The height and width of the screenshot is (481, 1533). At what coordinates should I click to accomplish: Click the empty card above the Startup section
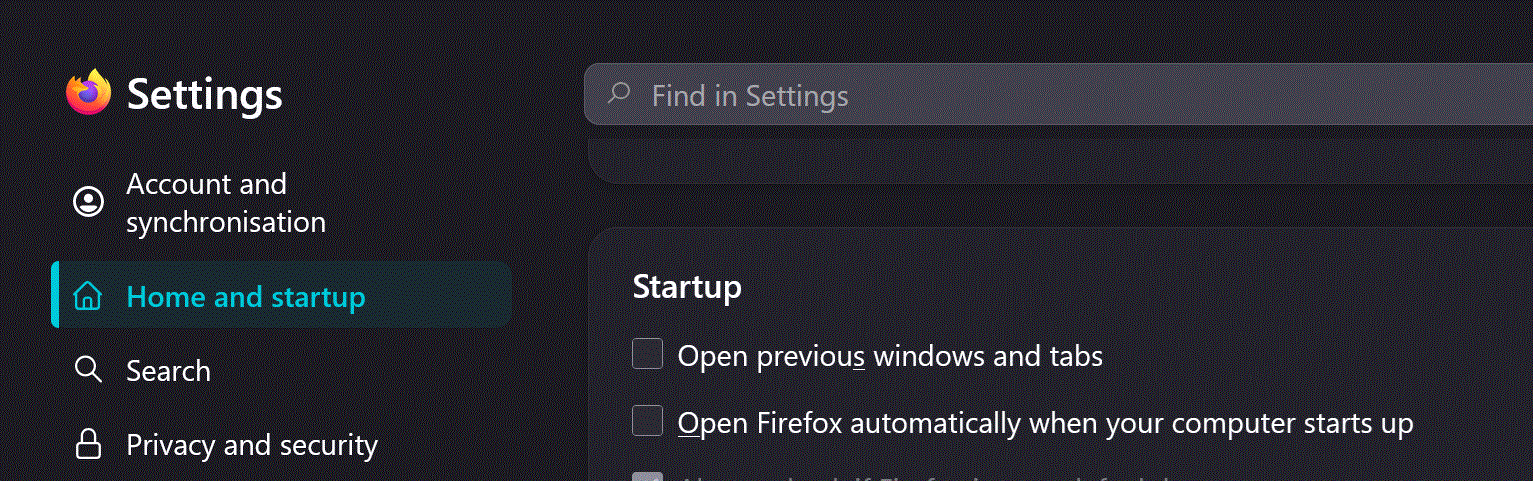tap(1060, 162)
